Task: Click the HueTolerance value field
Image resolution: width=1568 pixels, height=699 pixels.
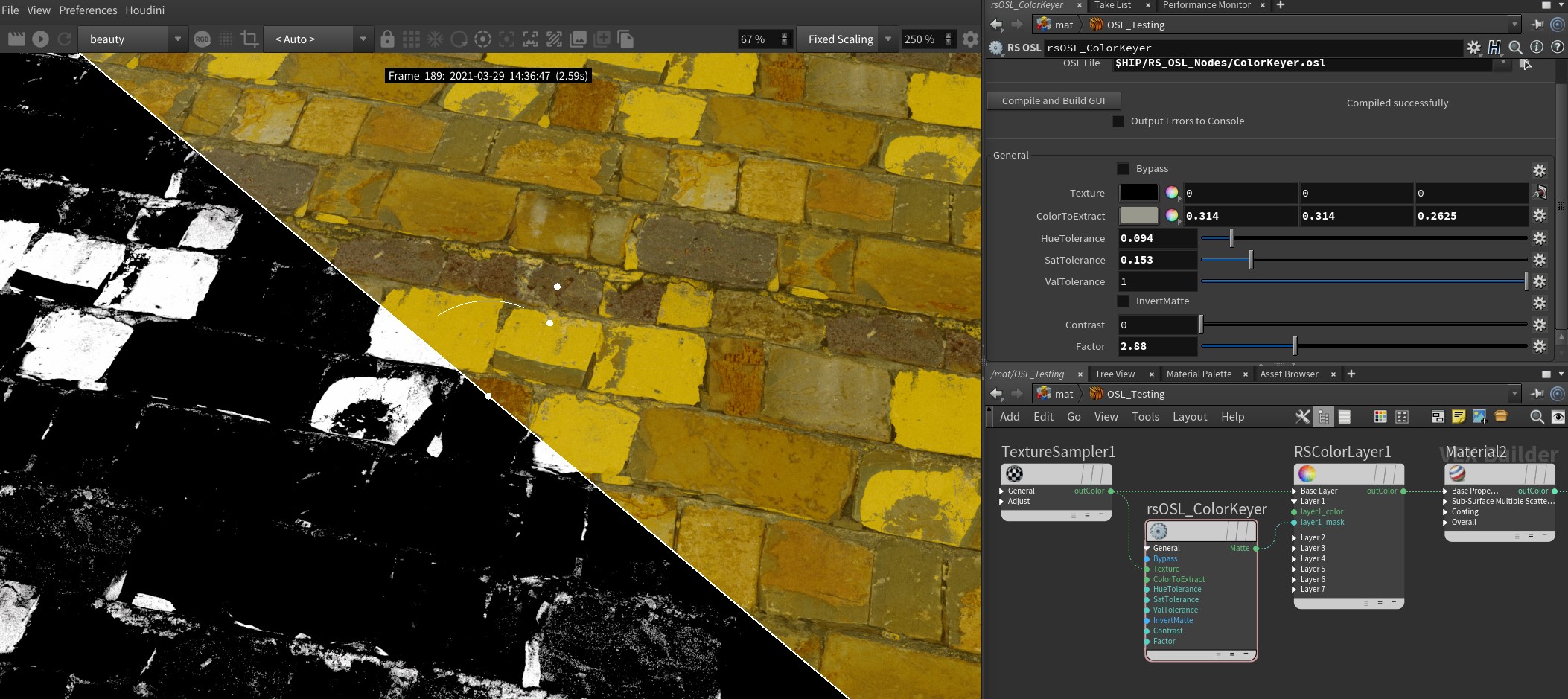Action: click(x=1156, y=238)
